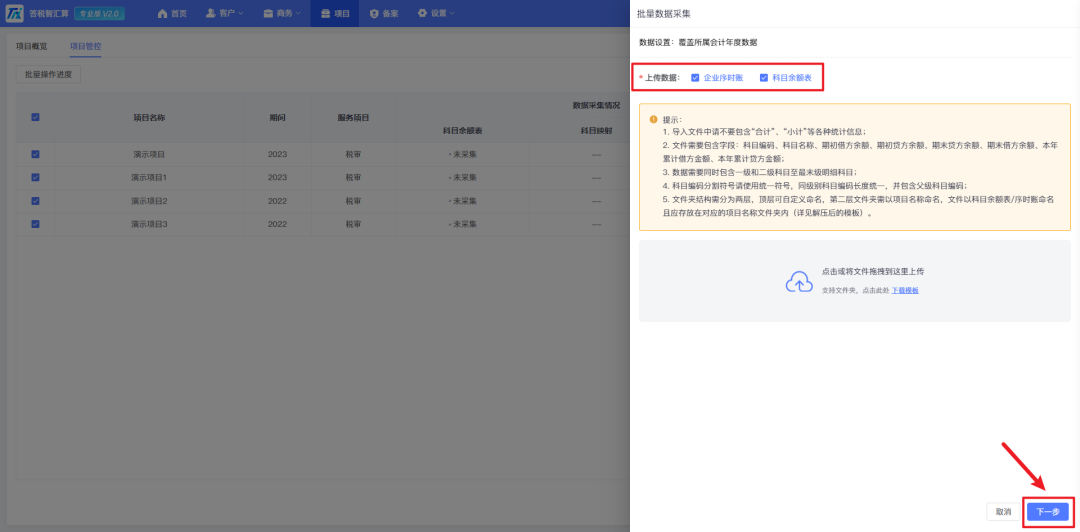Image resolution: width=1080 pixels, height=532 pixels.
Task: Expand the 商务 dropdown menu
Action: (x=282, y=13)
